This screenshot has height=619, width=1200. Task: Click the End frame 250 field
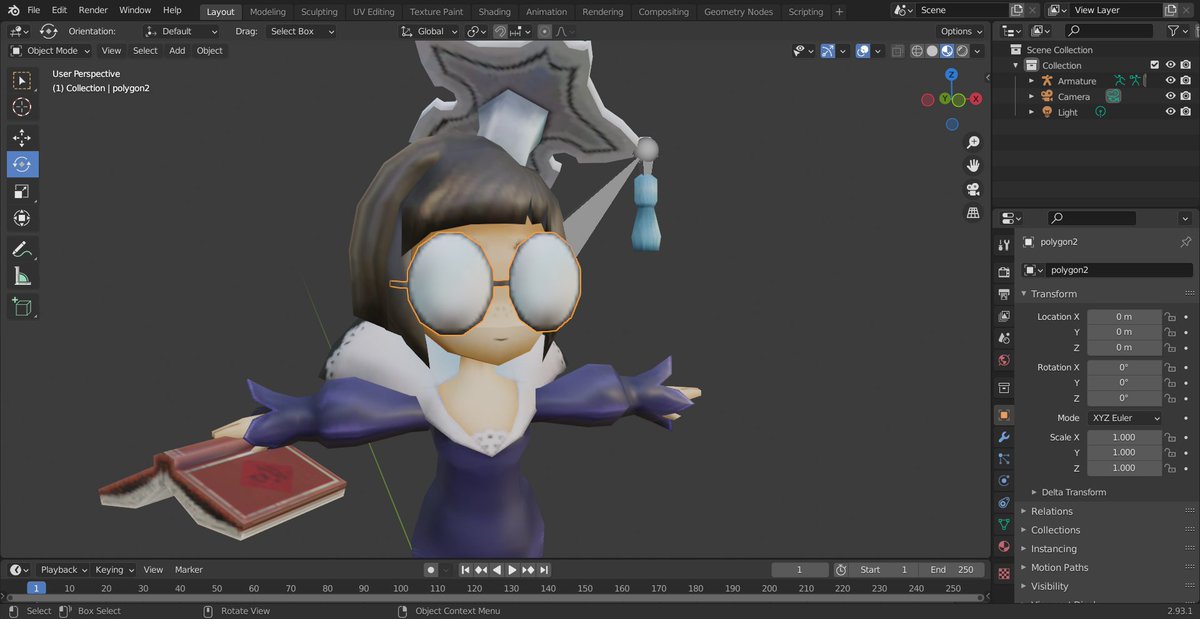952,570
